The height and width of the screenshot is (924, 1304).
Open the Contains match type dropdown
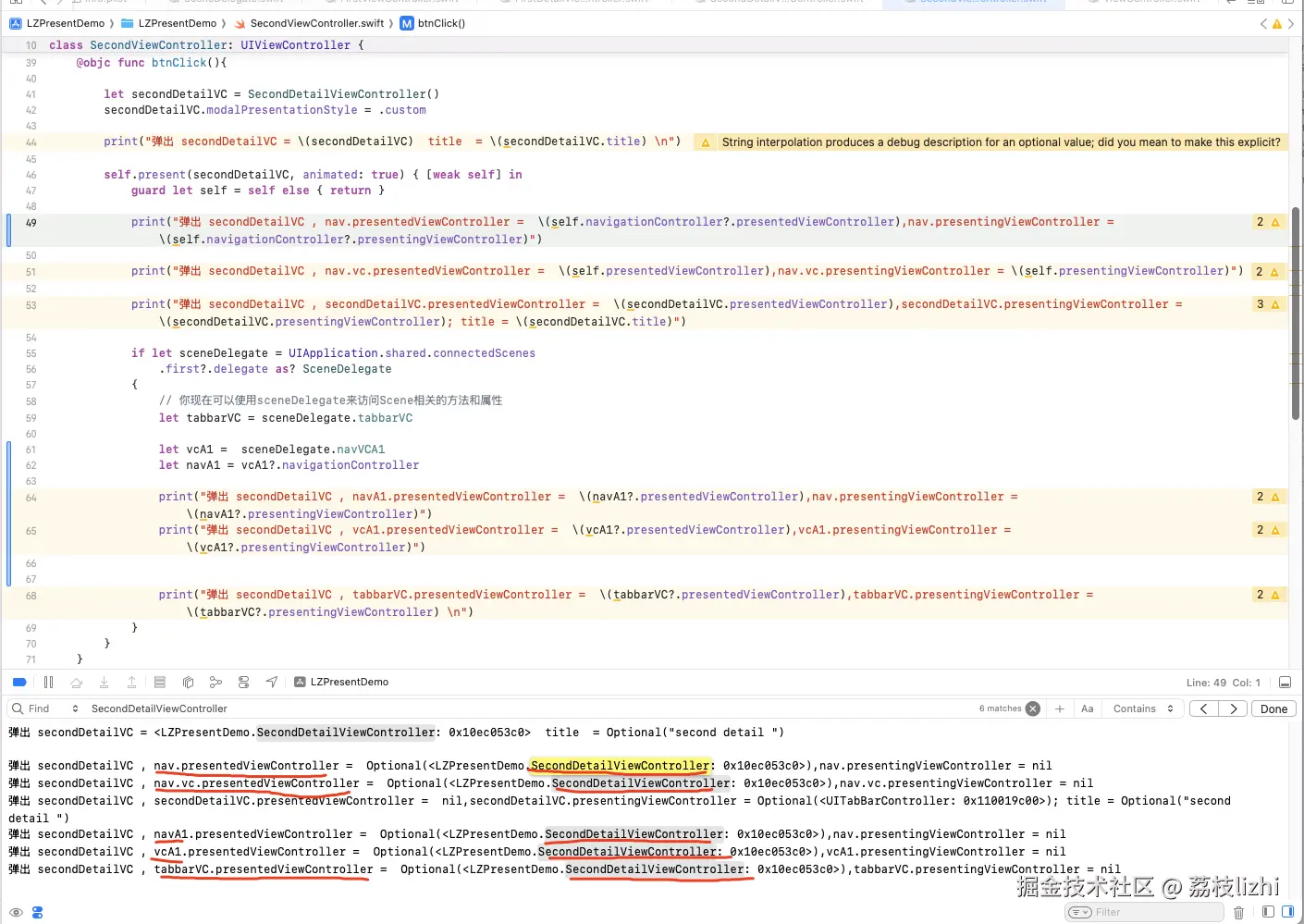(x=1143, y=708)
